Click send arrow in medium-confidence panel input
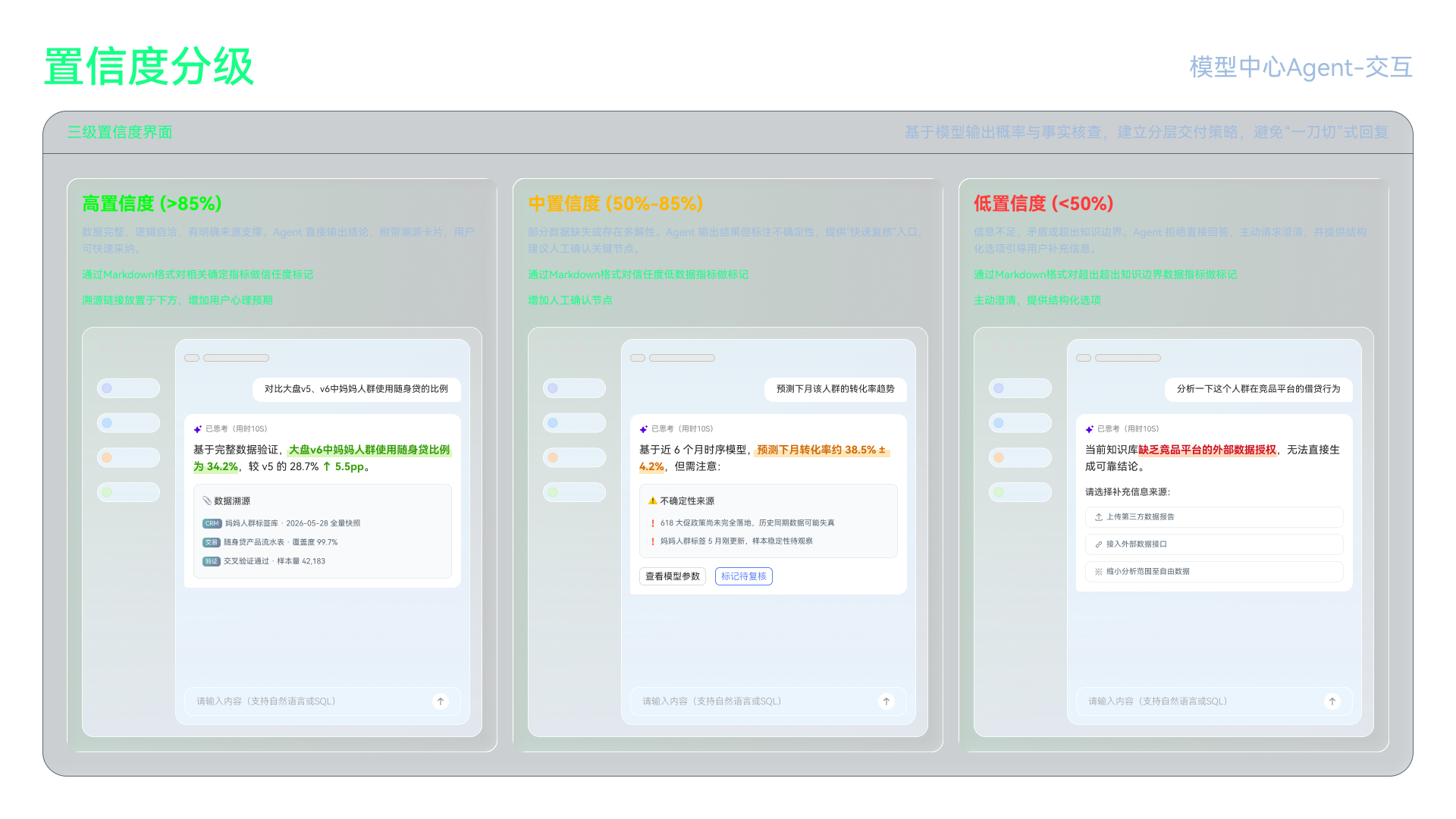1456x819 pixels. 886,701
